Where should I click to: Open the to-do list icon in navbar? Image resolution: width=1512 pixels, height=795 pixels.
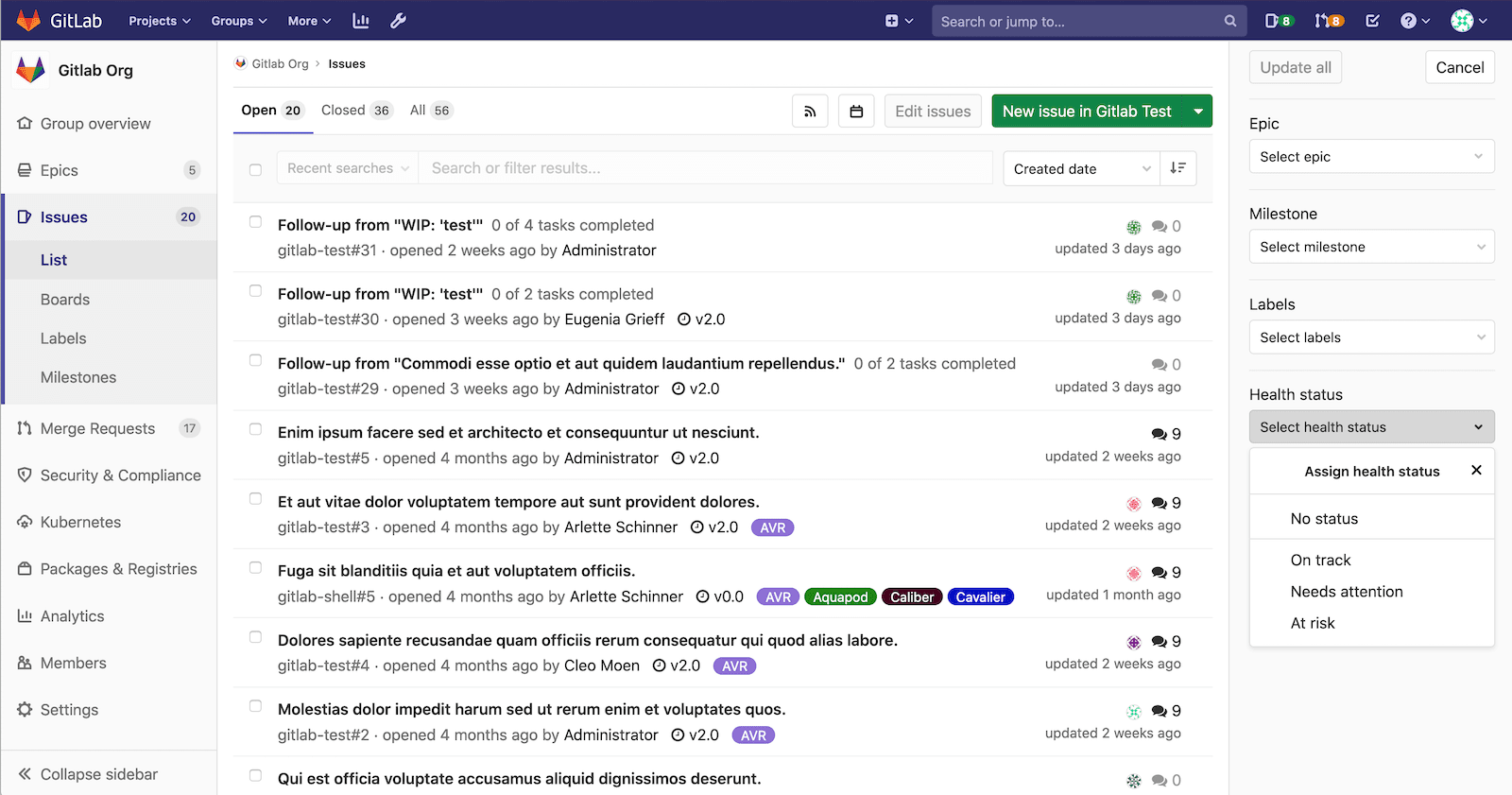click(1372, 21)
